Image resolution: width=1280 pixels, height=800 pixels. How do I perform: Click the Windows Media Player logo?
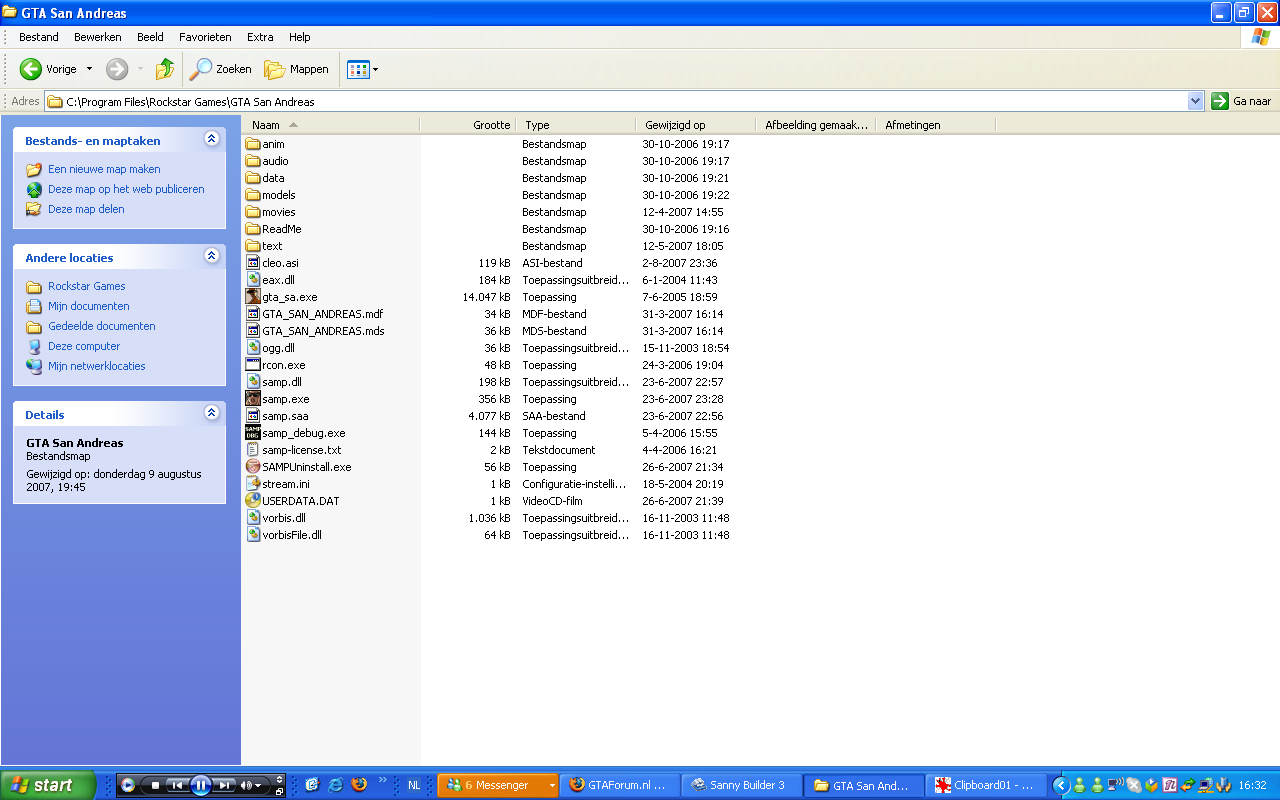(128, 785)
